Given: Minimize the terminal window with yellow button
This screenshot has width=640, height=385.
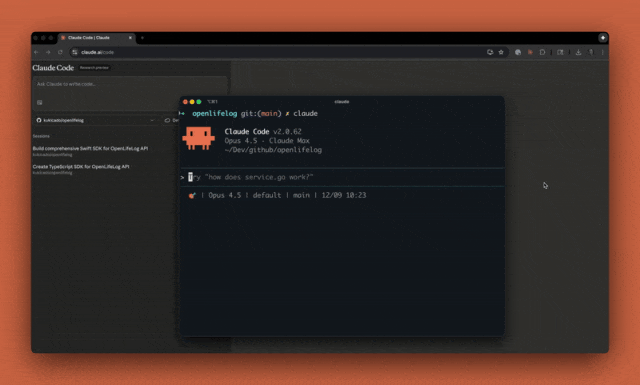Looking at the screenshot, I should point(192,102).
